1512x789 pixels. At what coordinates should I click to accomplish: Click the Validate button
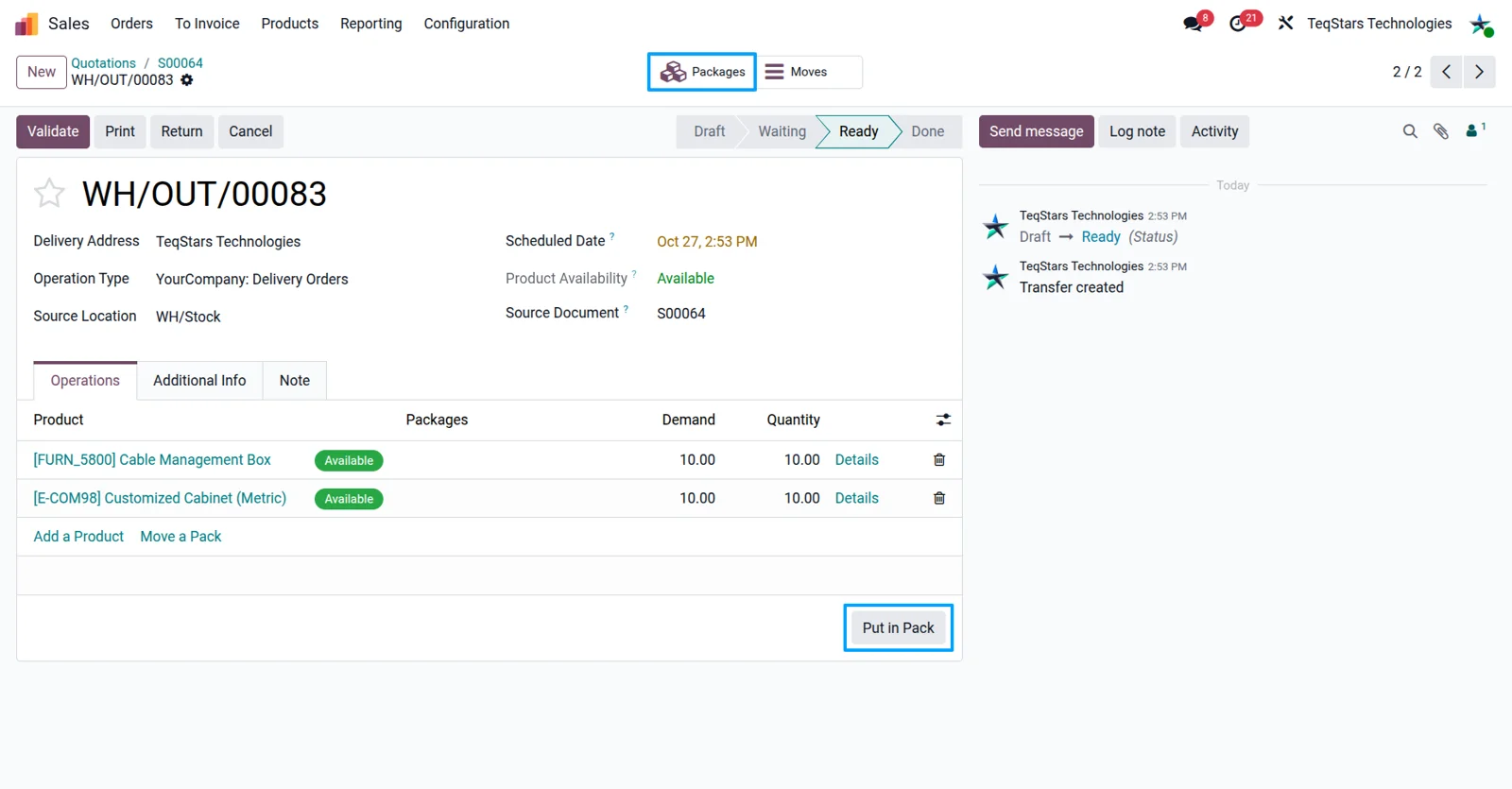pyautogui.click(x=53, y=131)
